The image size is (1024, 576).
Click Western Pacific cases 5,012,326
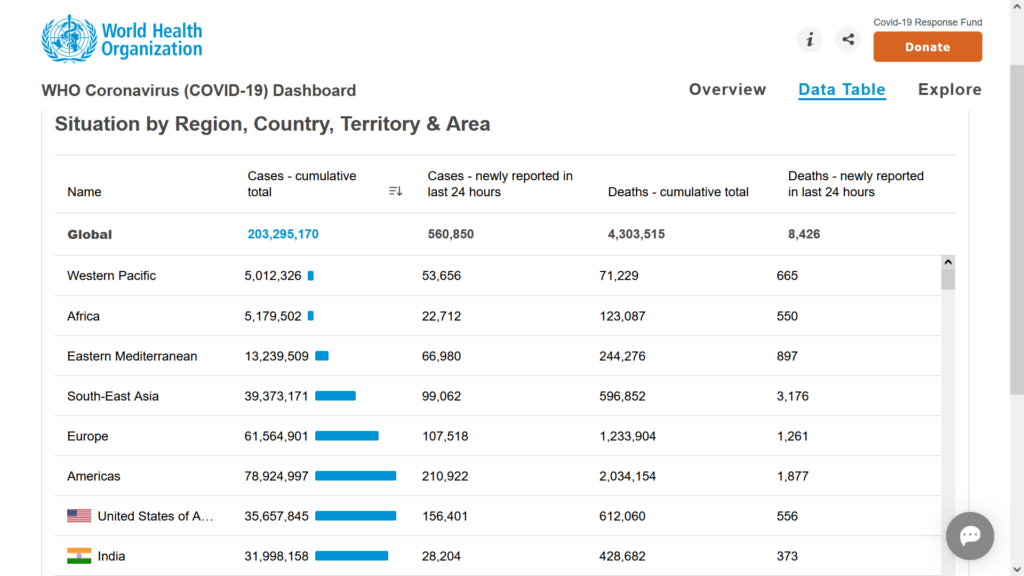click(x=273, y=276)
